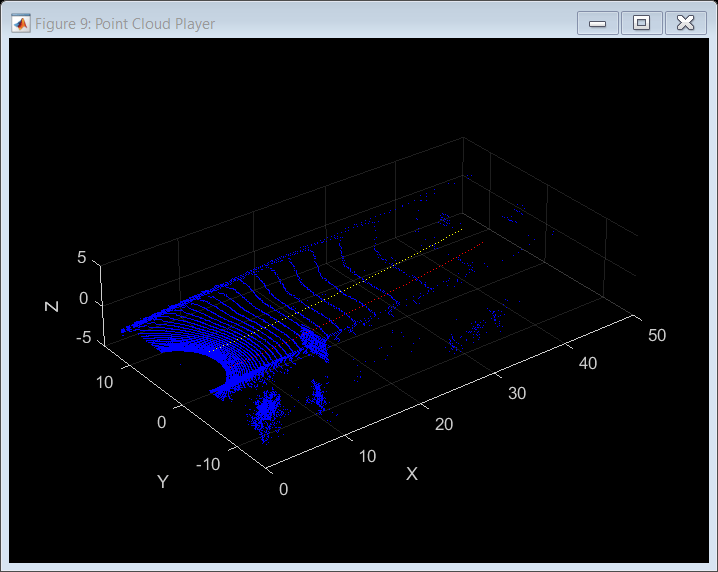718x572 pixels.
Task: Click the X-axis tick label 40
Action: [587, 363]
